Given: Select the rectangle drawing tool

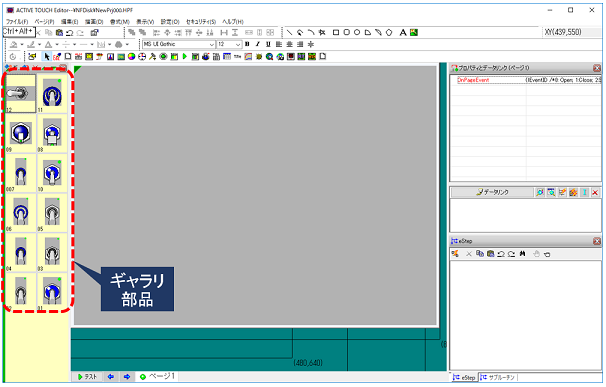Looking at the screenshot, I should 336,33.
